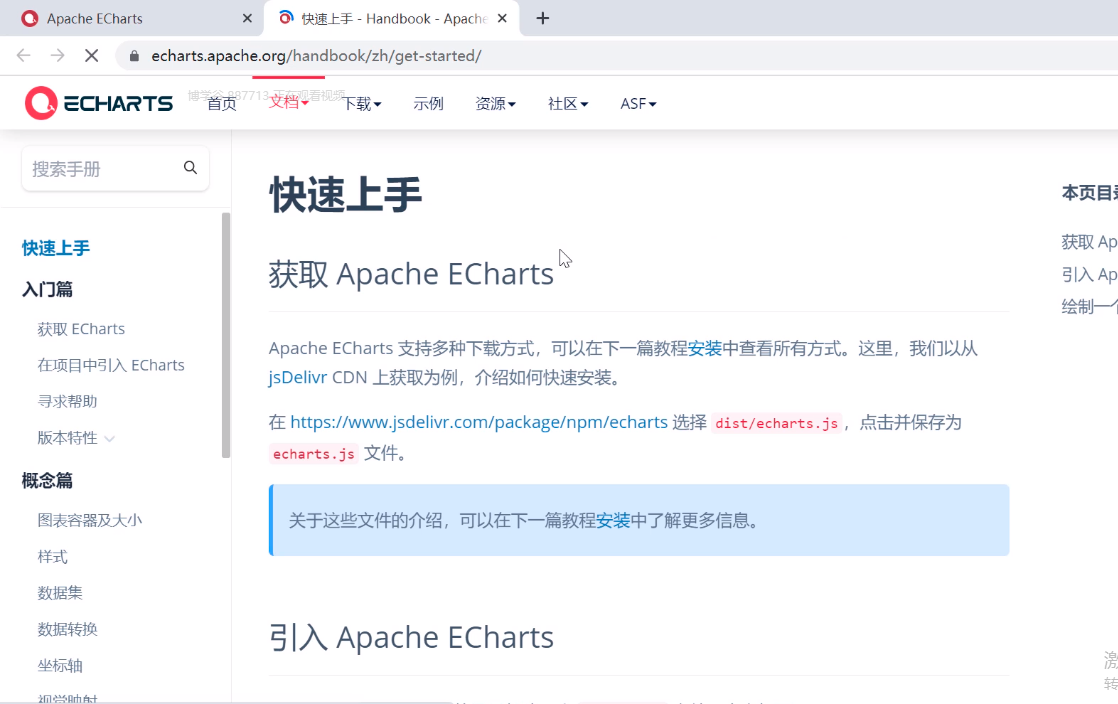Click the browser back arrow
Viewport: 1118px width, 704px height.
coord(24,56)
